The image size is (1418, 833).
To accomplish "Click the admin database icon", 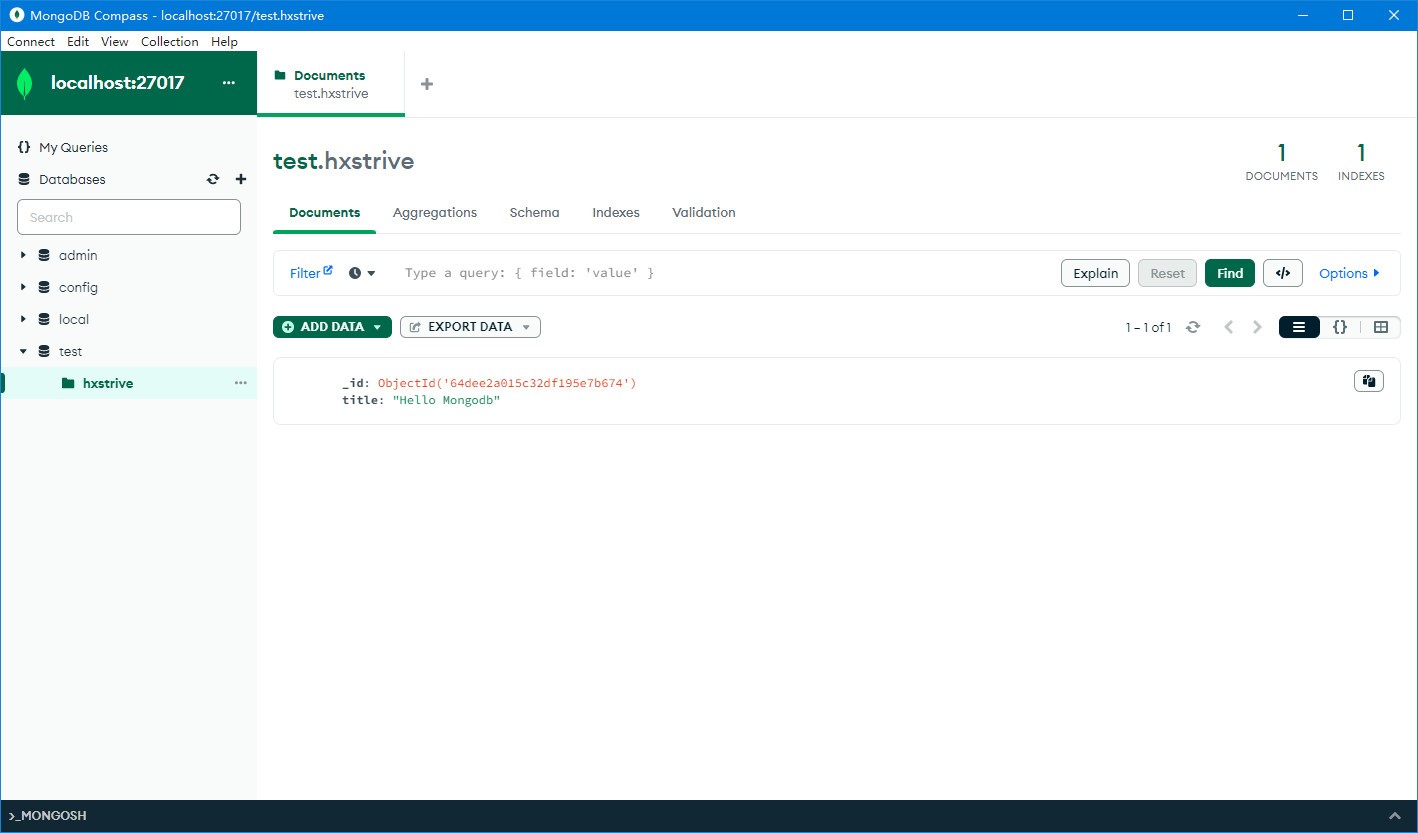I will (x=44, y=255).
